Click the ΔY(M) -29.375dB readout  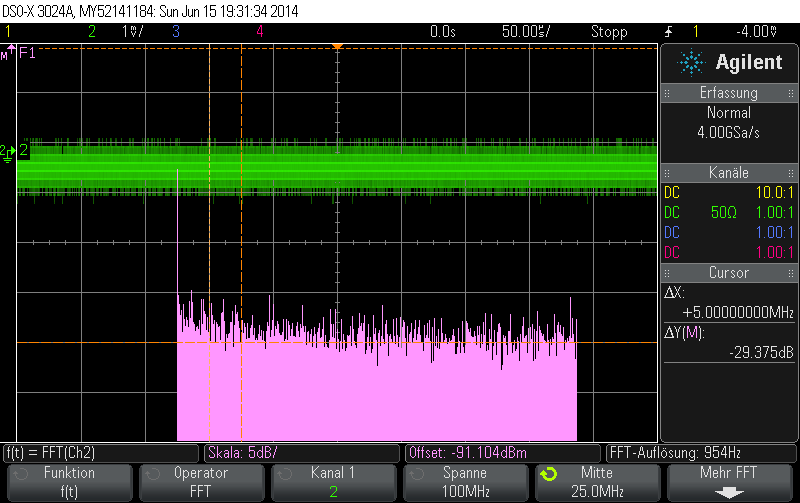(729, 343)
